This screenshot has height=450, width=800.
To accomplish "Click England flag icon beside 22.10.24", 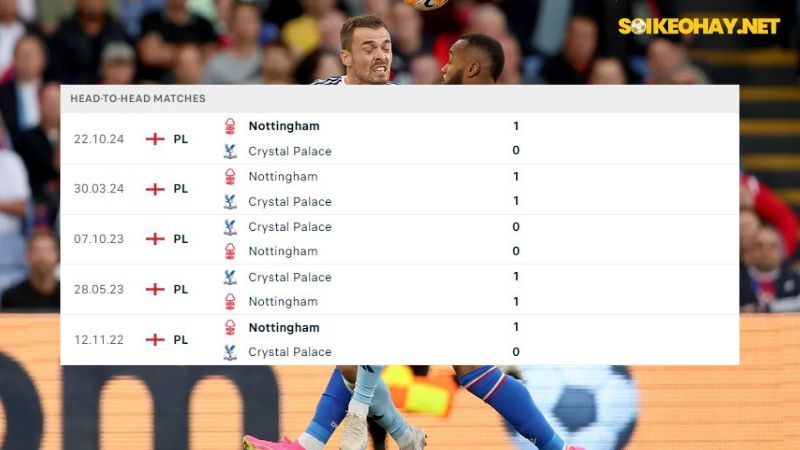I will [x=155, y=139].
